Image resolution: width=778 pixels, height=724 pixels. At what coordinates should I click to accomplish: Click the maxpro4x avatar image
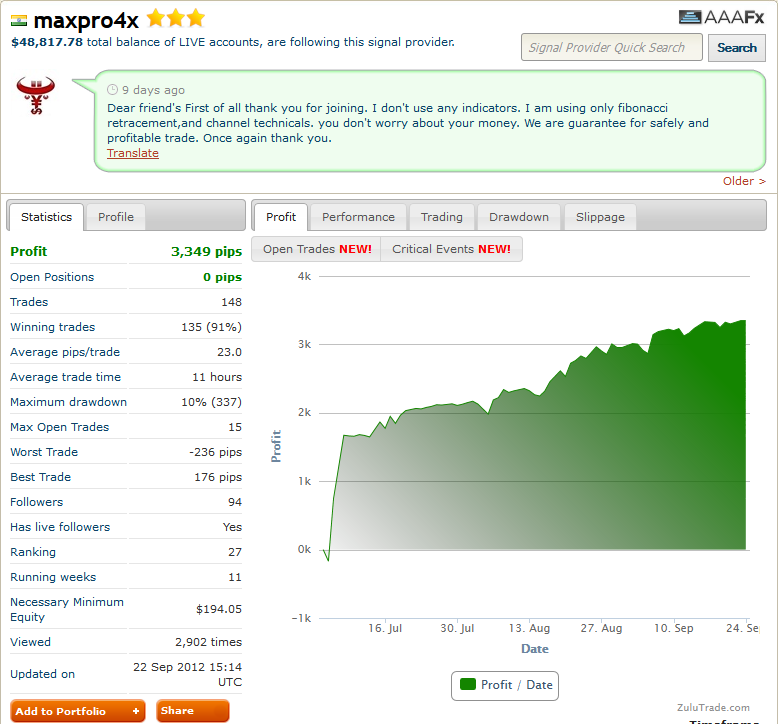tap(35, 95)
